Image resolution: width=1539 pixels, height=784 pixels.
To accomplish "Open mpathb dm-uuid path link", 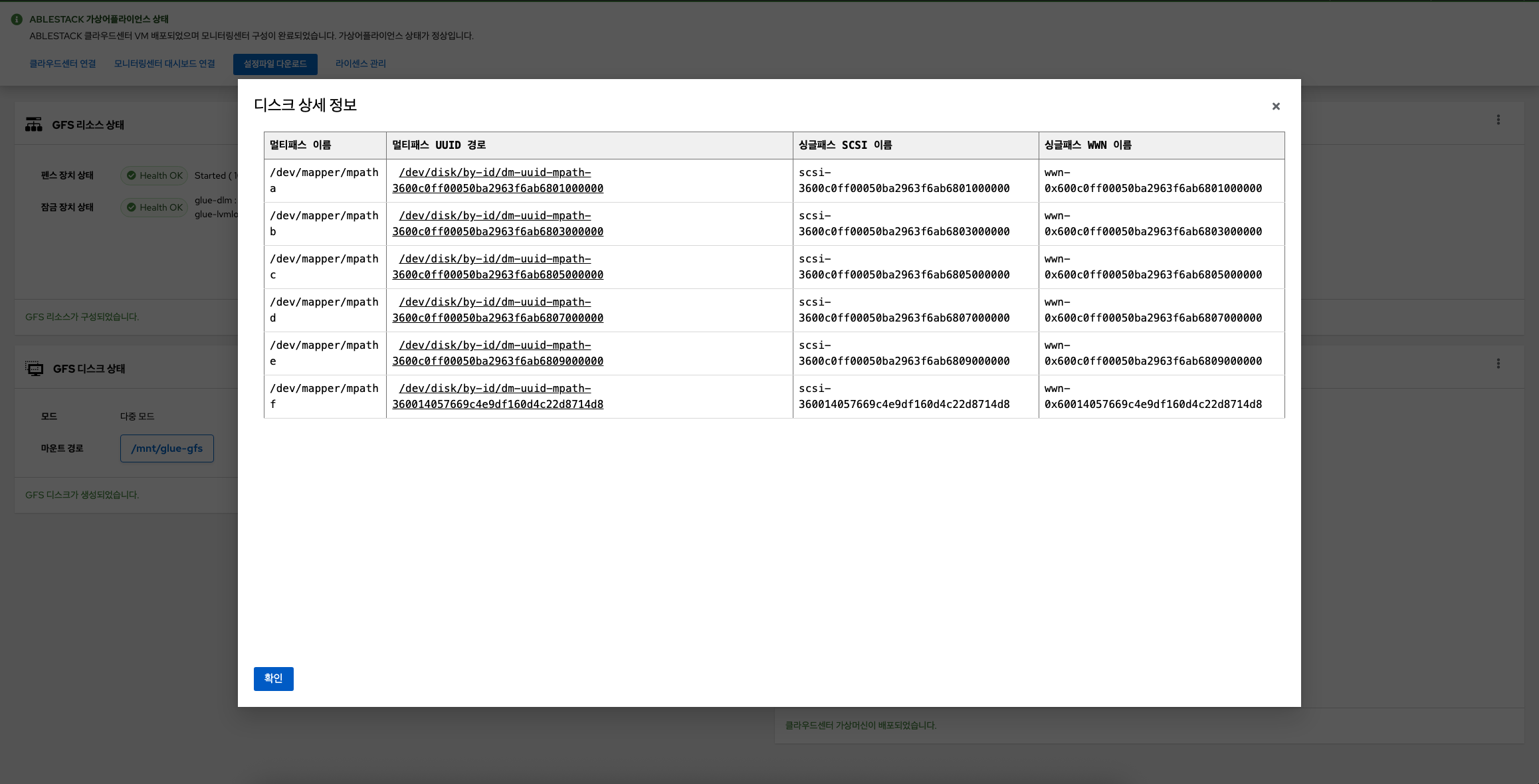I will (x=497, y=224).
